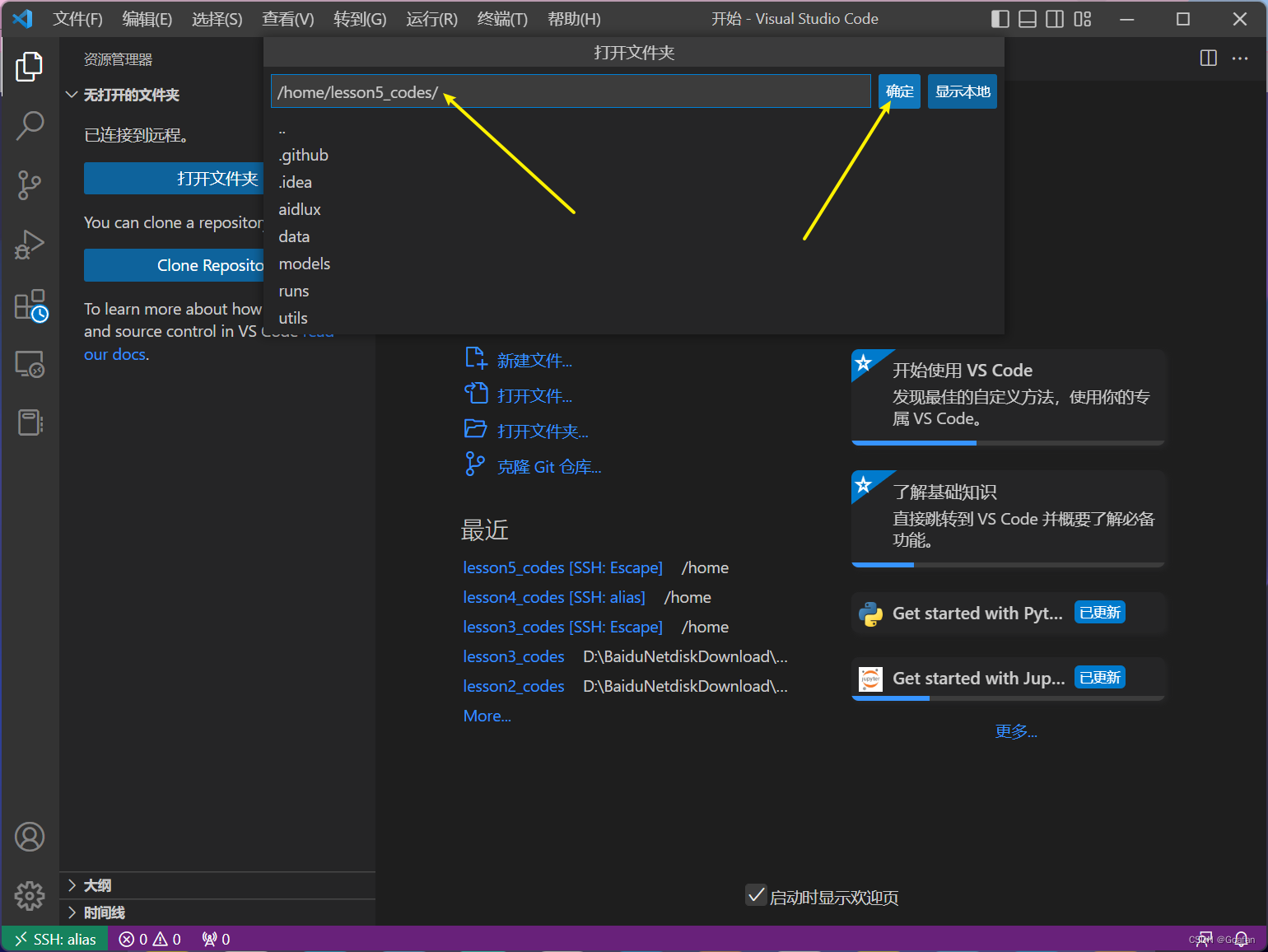The height and width of the screenshot is (952, 1268).
Task: Open the Source Control view
Action: click(30, 185)
